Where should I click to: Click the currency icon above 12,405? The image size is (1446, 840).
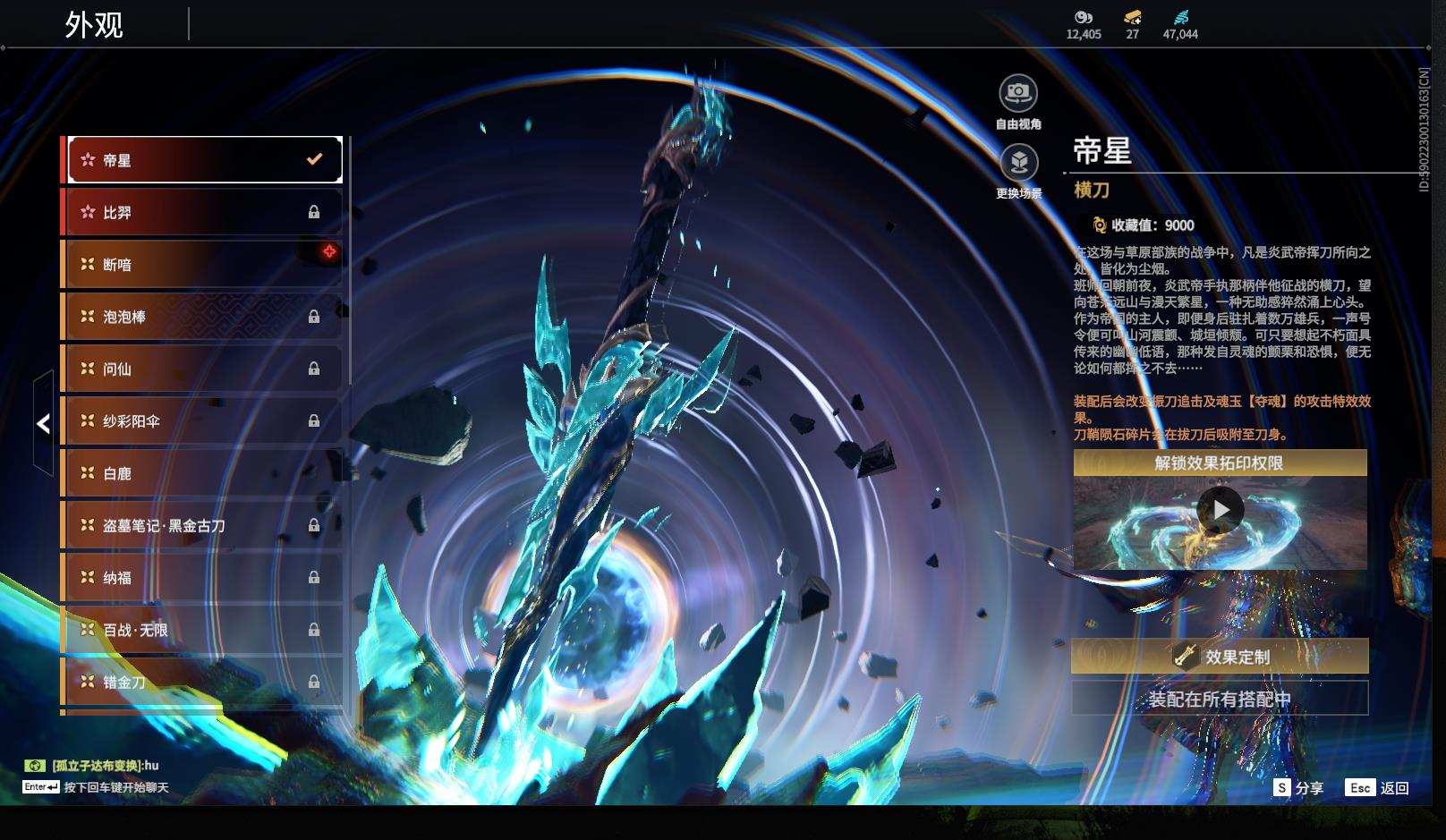point(1084,17)
